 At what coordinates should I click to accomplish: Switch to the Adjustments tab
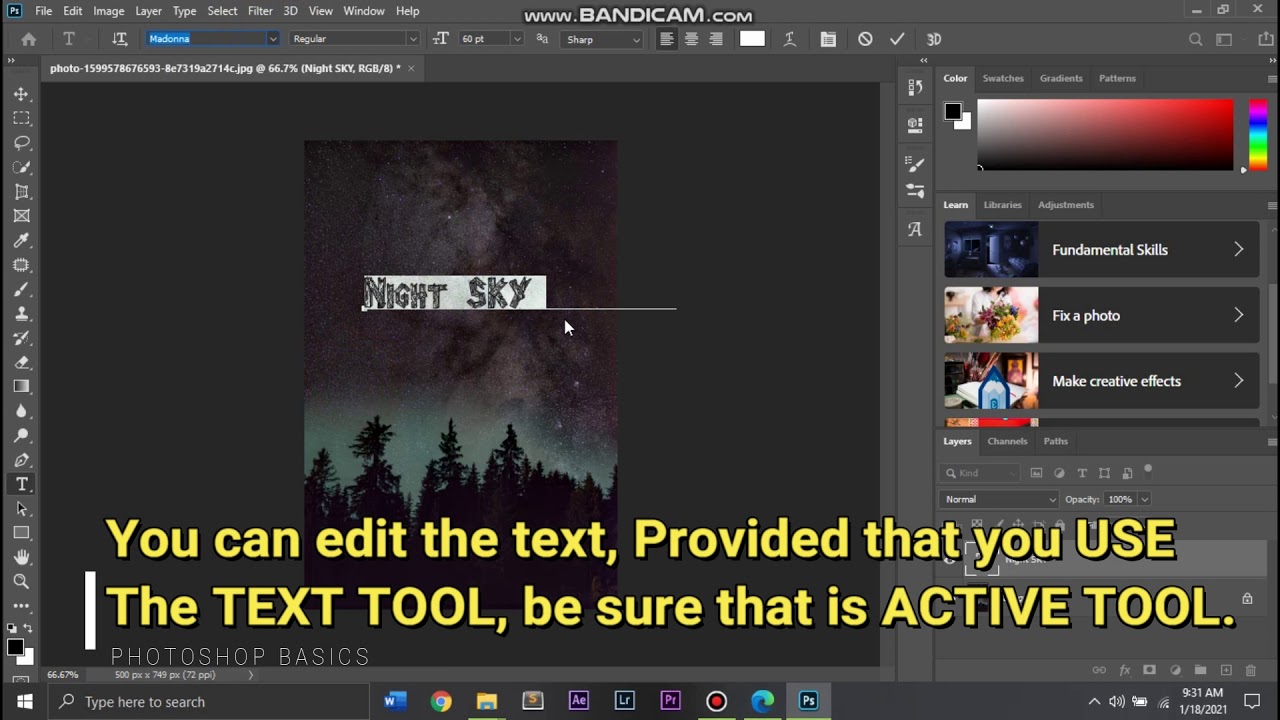[1066, 205]
